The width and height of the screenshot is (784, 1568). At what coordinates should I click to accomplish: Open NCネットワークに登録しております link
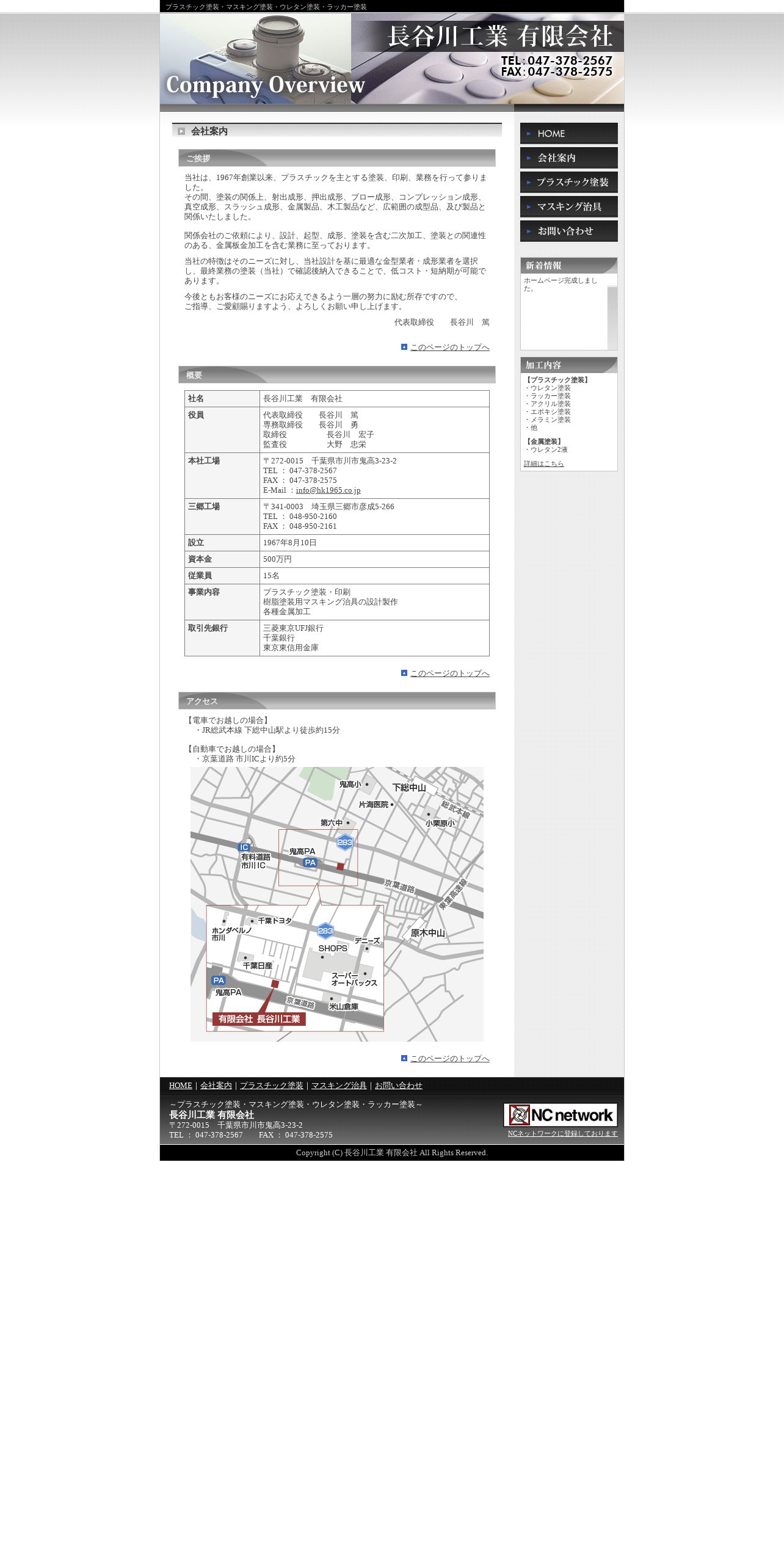[x=562, y=1133]
